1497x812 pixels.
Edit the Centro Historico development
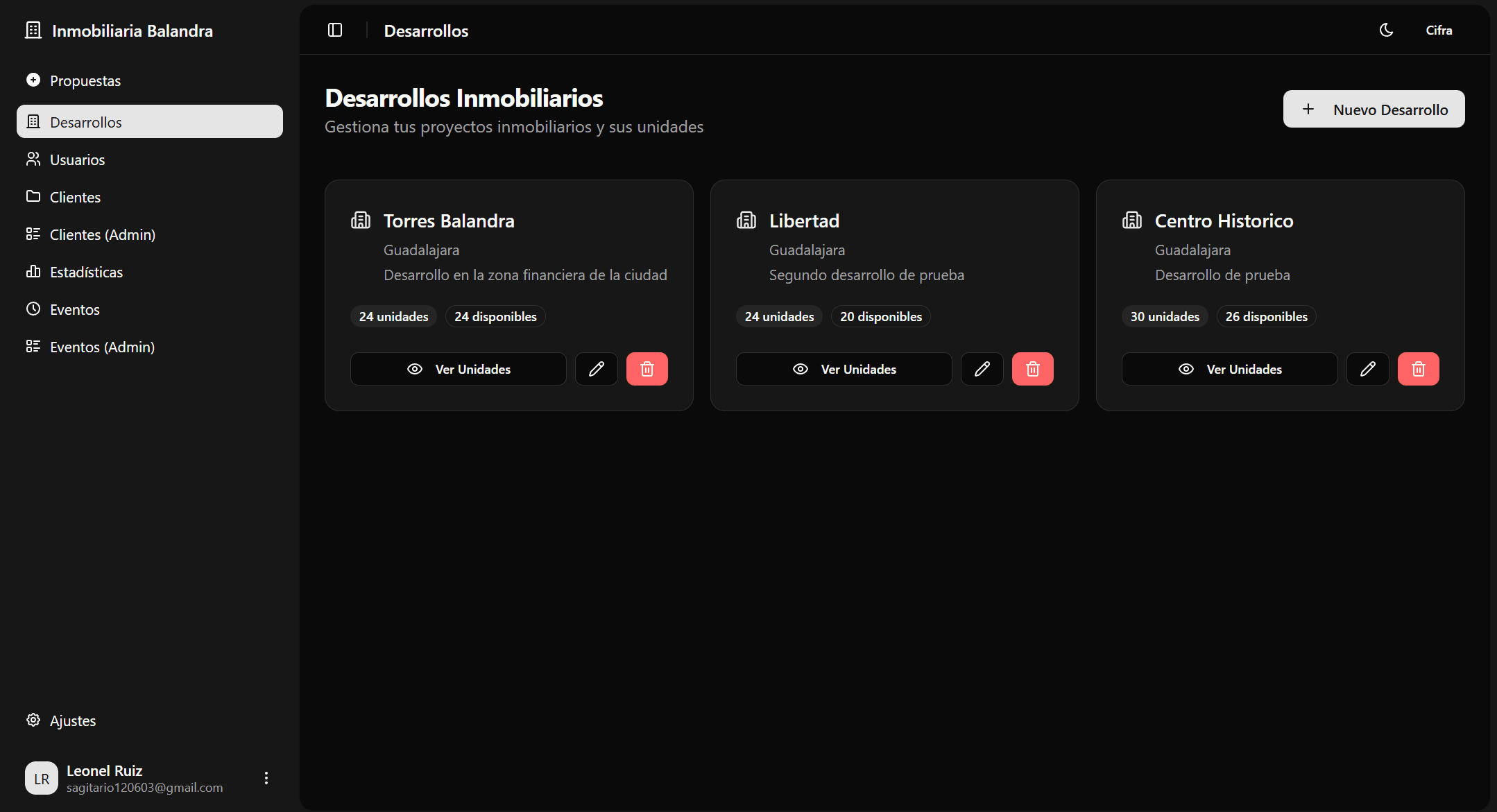point(1367,369)
